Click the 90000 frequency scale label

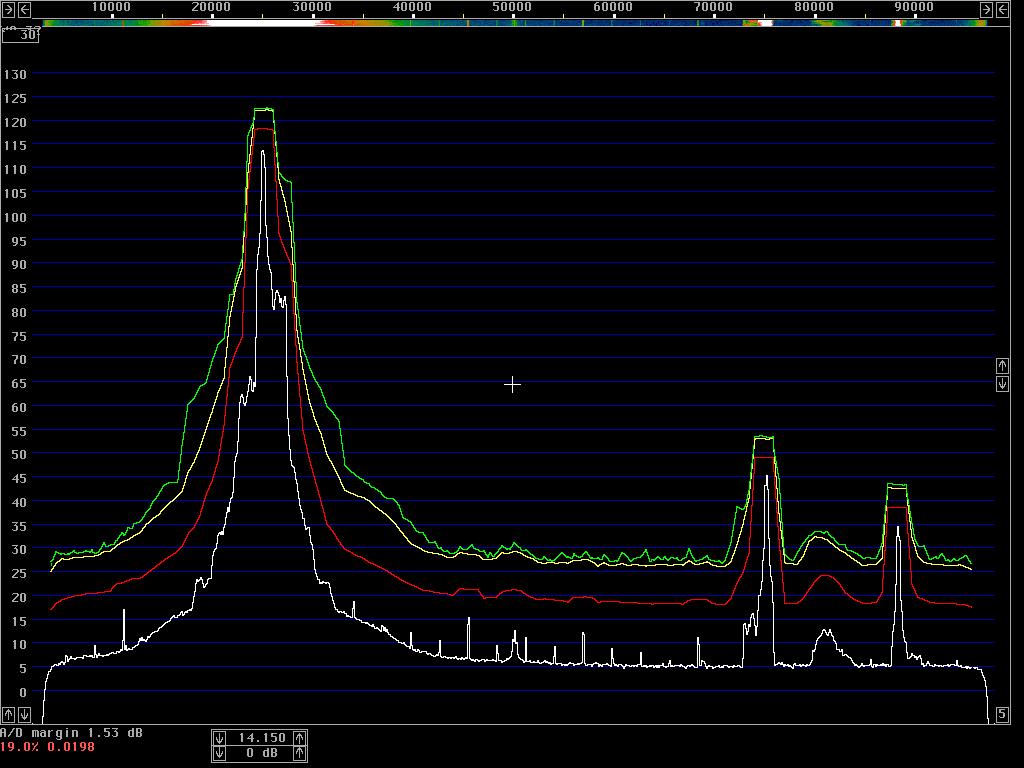914,7
